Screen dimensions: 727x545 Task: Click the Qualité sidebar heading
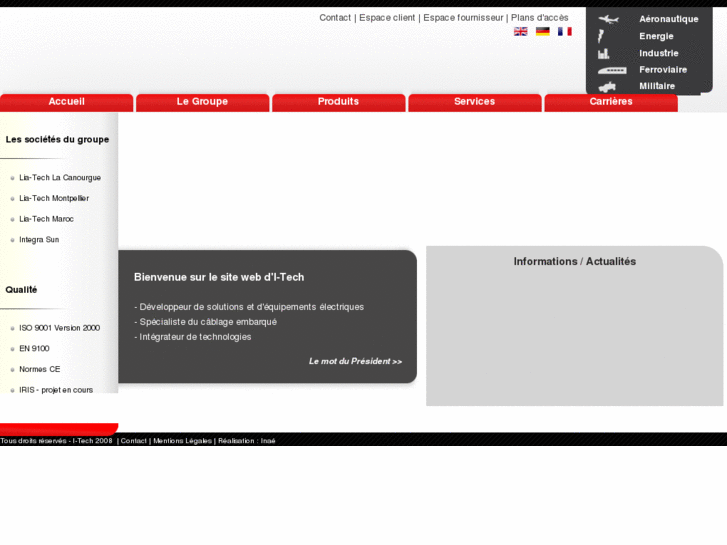coord(21,290)
